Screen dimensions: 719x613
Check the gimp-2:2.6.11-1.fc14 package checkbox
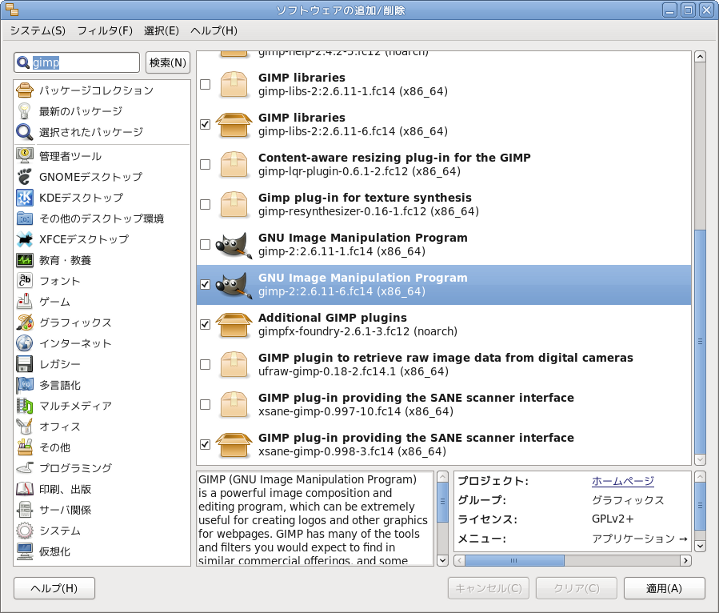click(x=205, y=244)
